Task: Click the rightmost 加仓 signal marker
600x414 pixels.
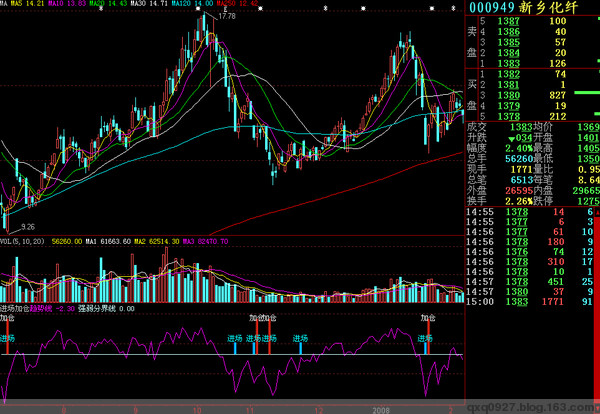Action: (429, 317)
